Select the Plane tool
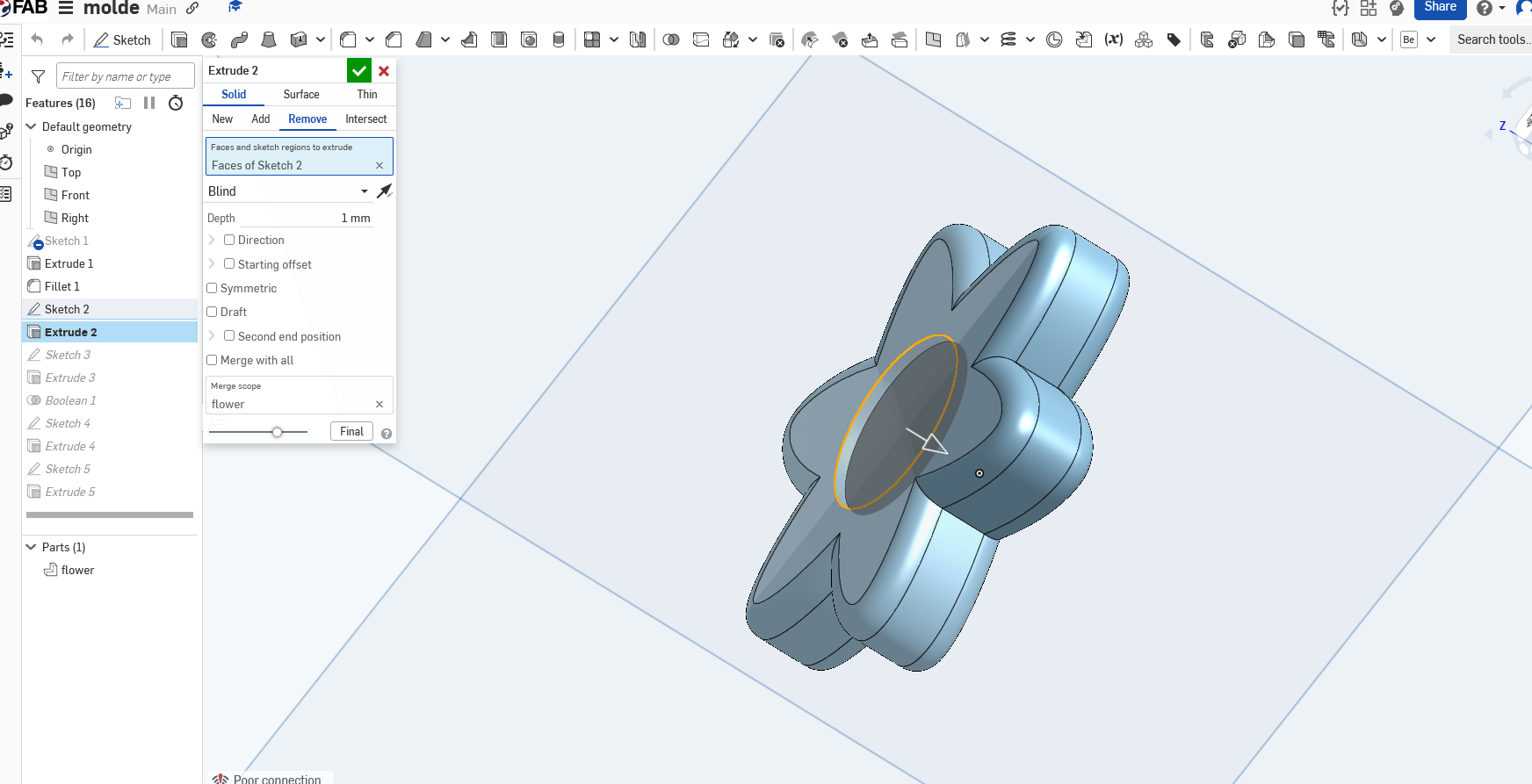The height and width of the screenshot is (784, 1532). pos(933,40)
